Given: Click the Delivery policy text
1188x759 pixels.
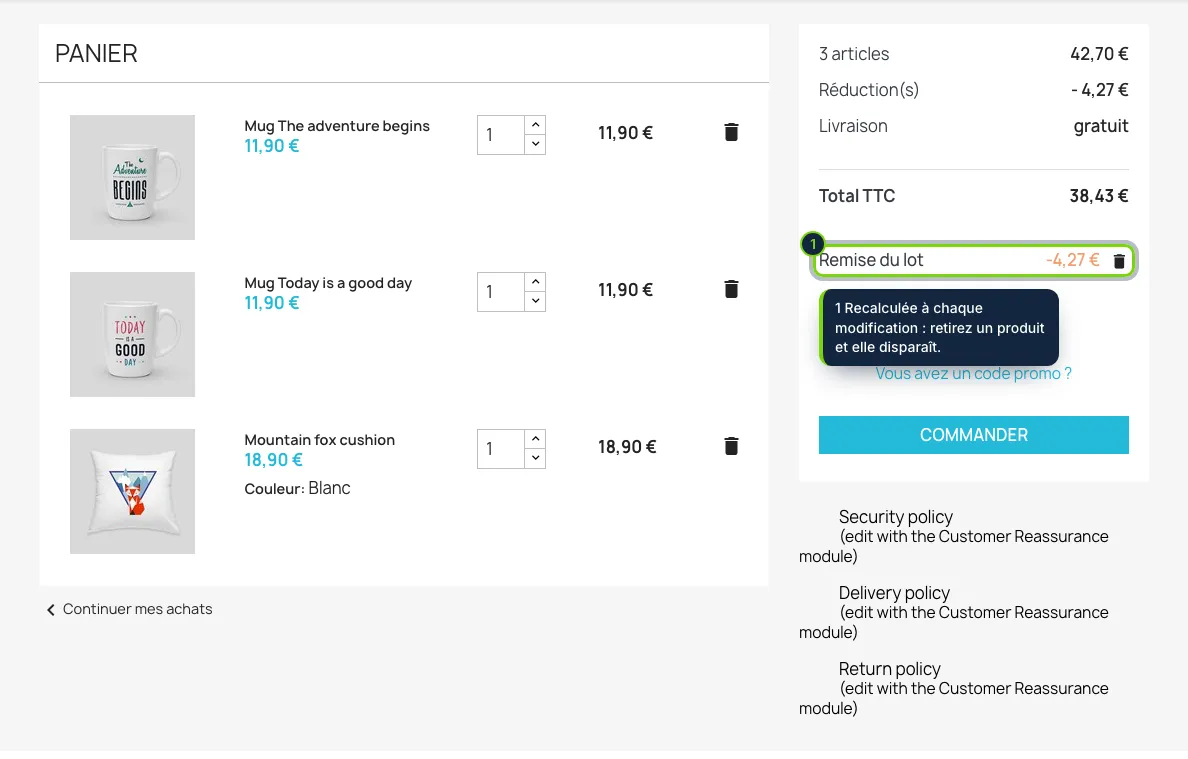Looking at the screenshot, I should (x=894, y=592).
